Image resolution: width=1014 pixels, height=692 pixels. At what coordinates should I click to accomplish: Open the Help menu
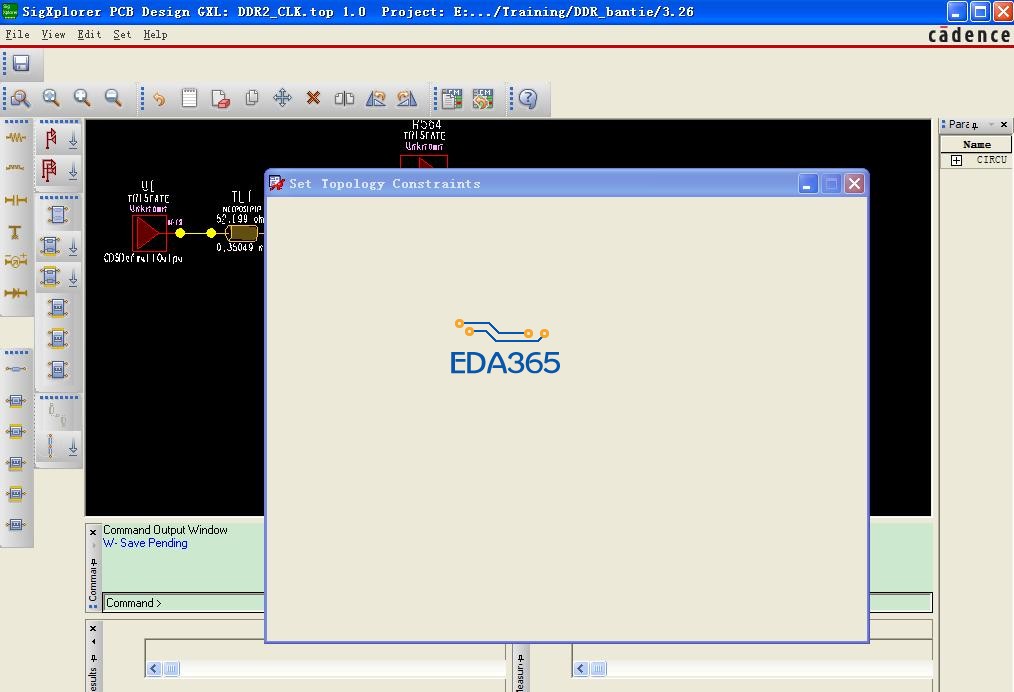[155, 34]
